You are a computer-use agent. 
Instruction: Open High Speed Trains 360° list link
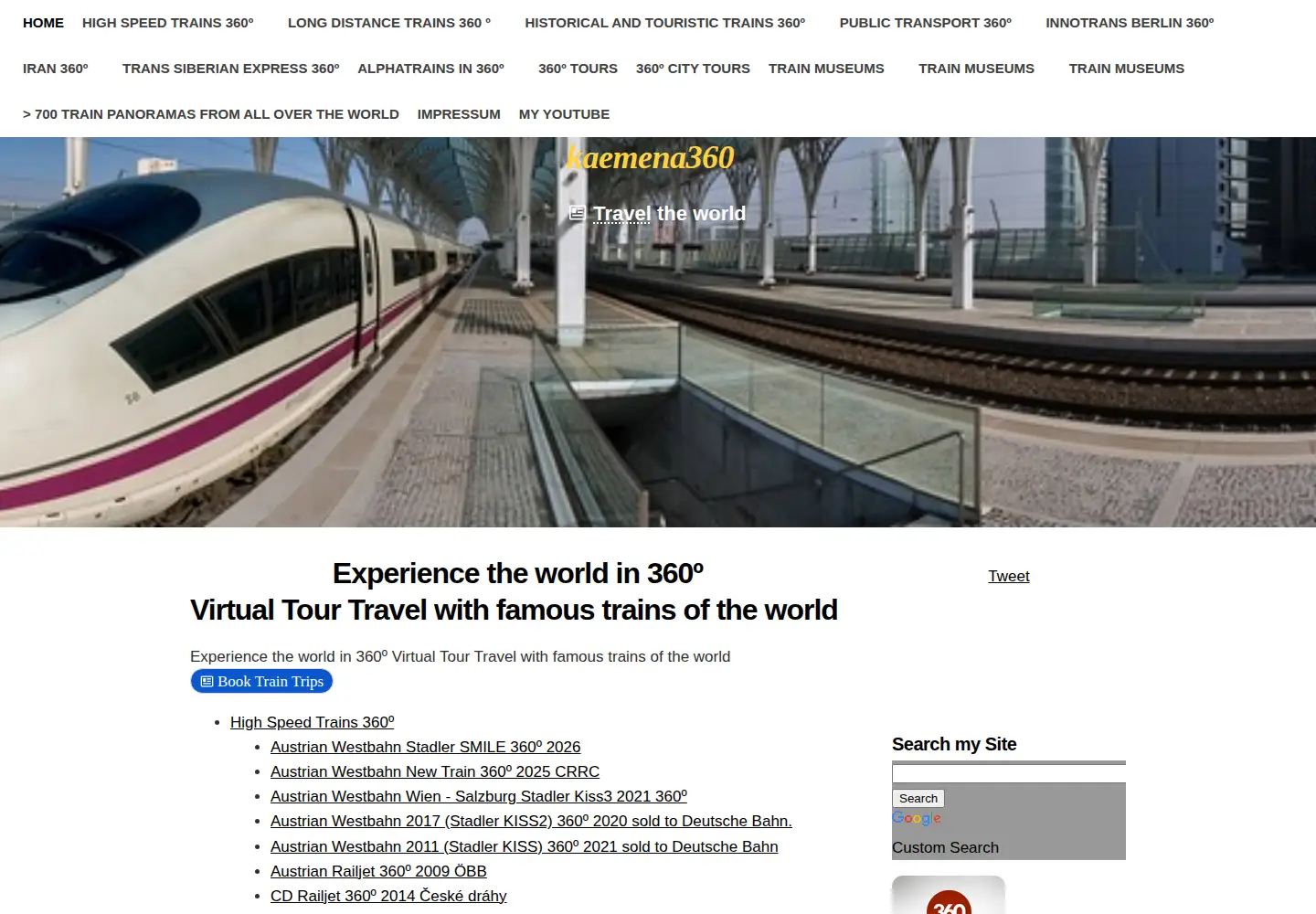313,722
